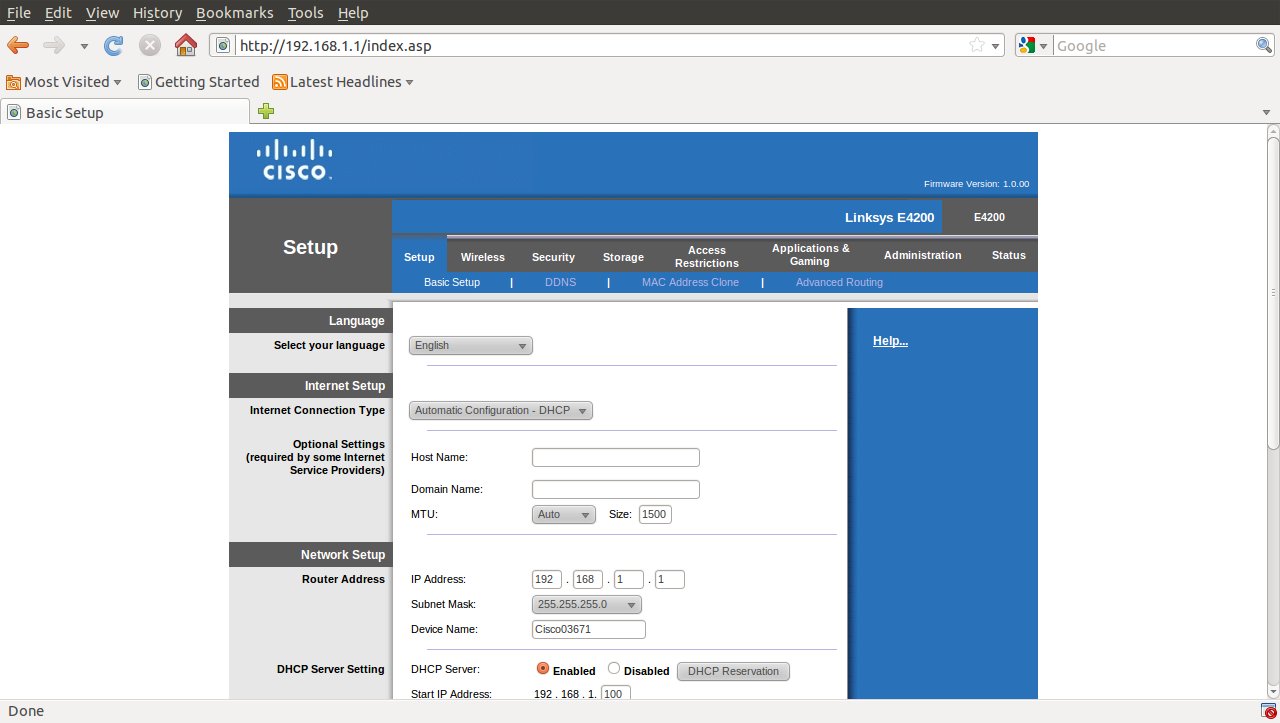
Task: Click the Host Name input field
Action: [x=615, y=458]
